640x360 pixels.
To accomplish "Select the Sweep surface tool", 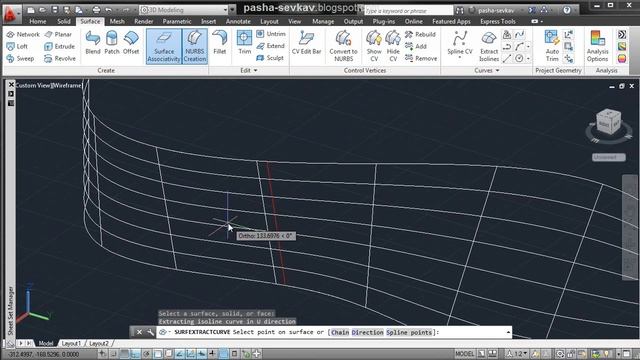I will pyautogui.click(x=20, y=58).
